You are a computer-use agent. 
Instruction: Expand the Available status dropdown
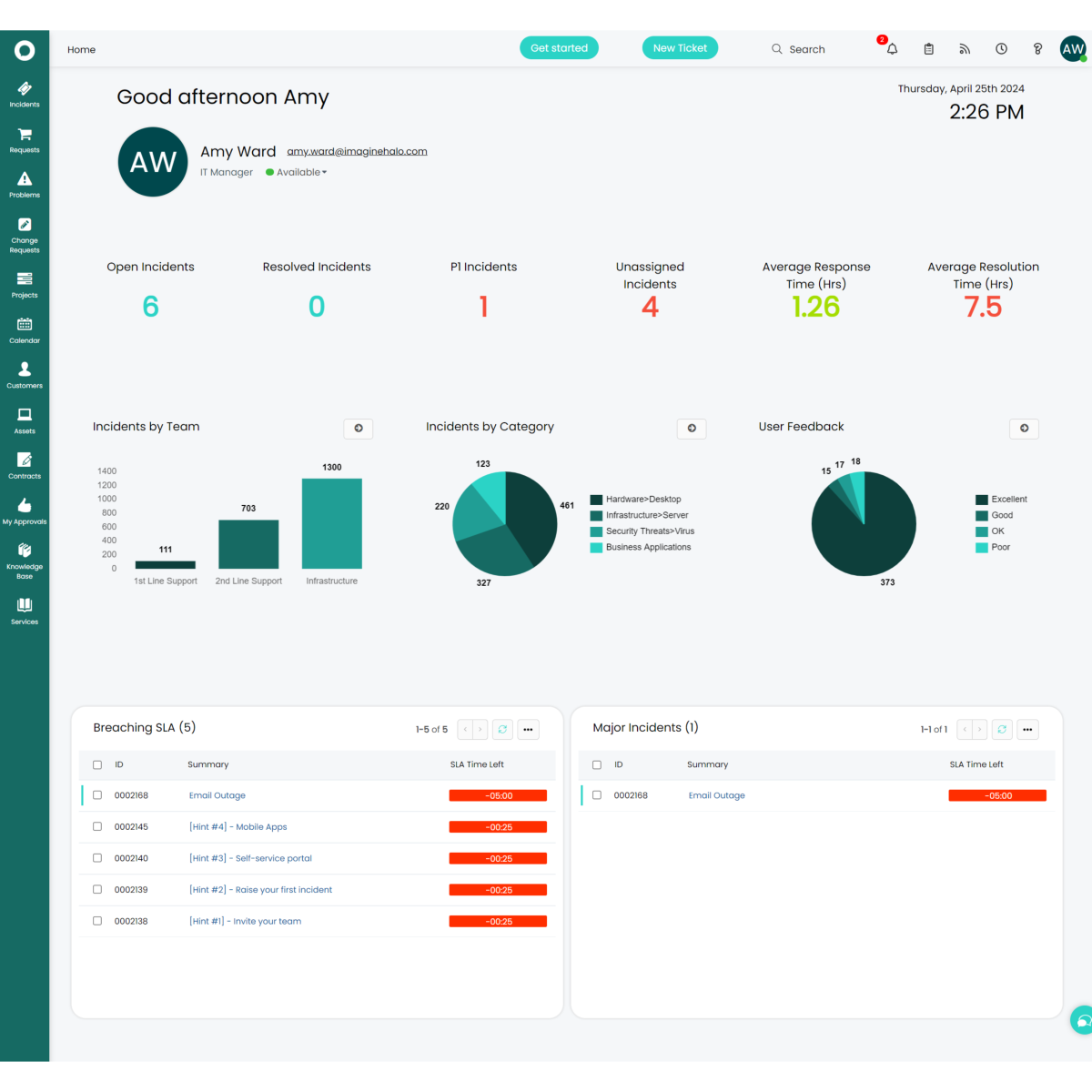pyautogui.click(x=300, y=172)
